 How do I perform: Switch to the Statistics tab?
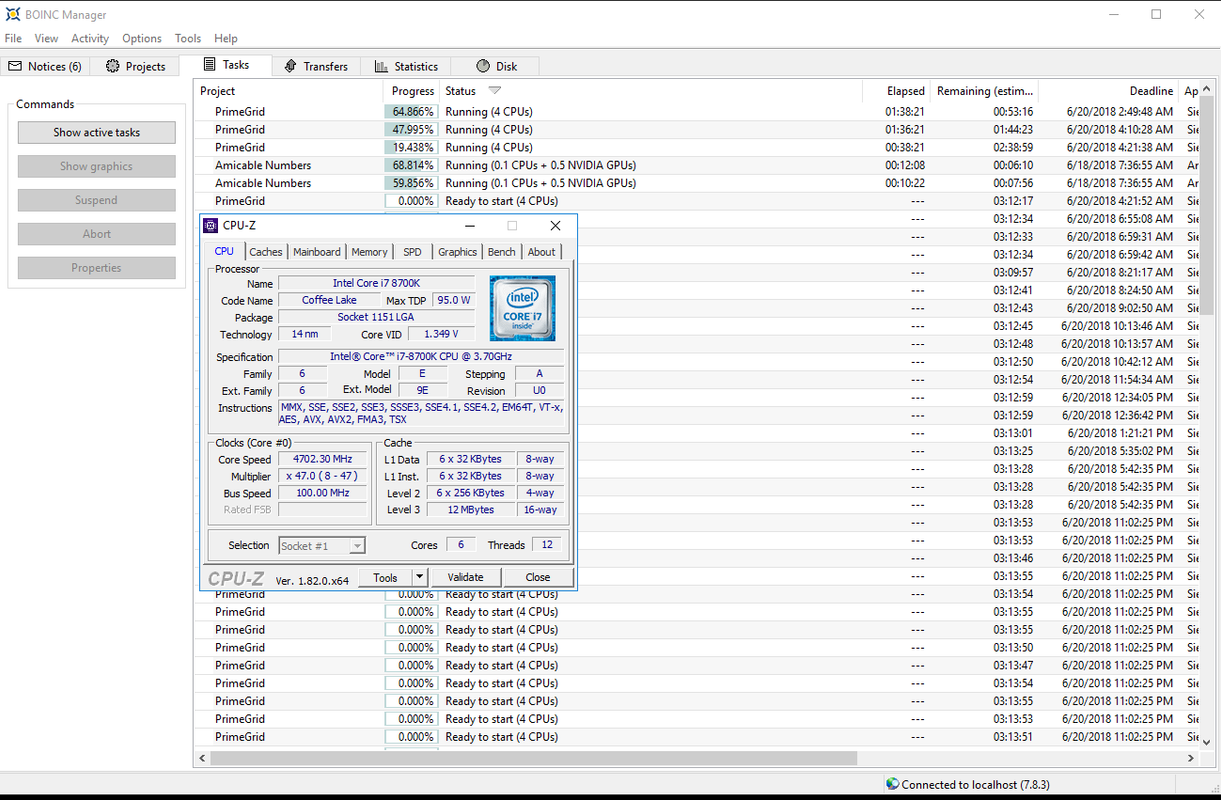[406, 66]
